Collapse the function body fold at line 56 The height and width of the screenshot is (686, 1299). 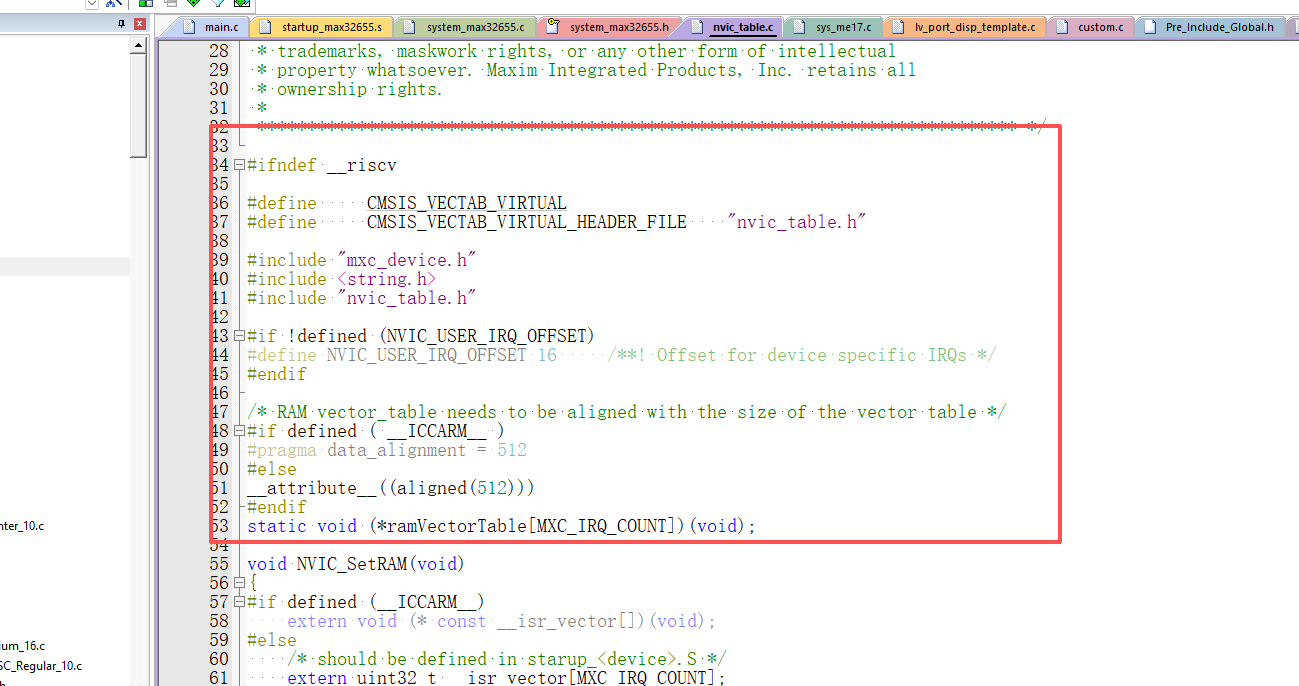(x=239, y=583)
